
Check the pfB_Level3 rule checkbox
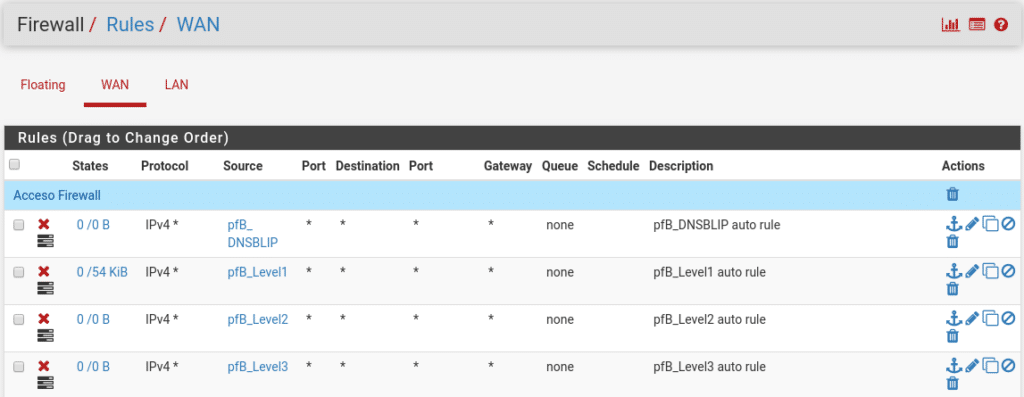19,366
